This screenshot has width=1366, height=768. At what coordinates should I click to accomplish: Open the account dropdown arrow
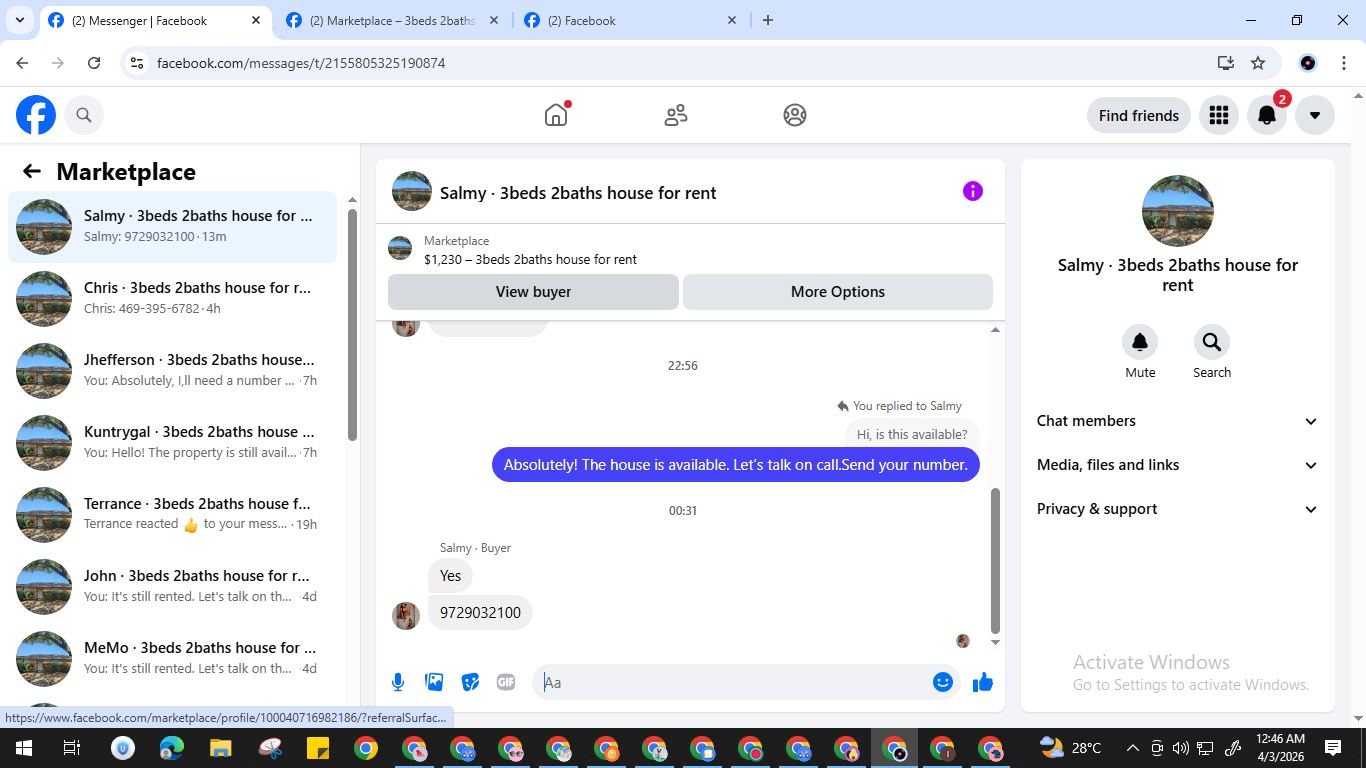click(x=1315, y=115)
